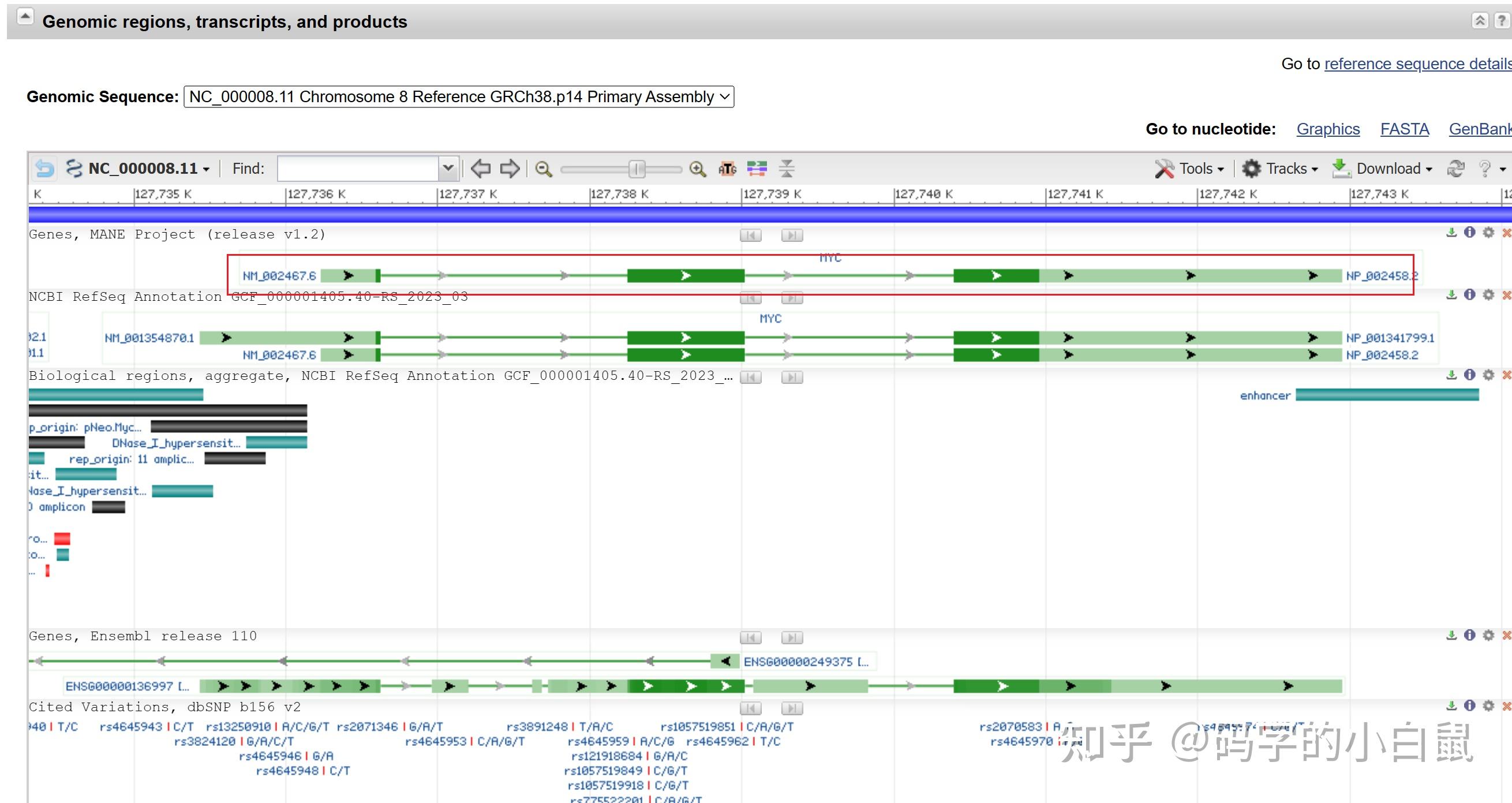Download the MANE Project track data
The width and height of the screenshot is (1512, 803).
(x=1451, y=233)
